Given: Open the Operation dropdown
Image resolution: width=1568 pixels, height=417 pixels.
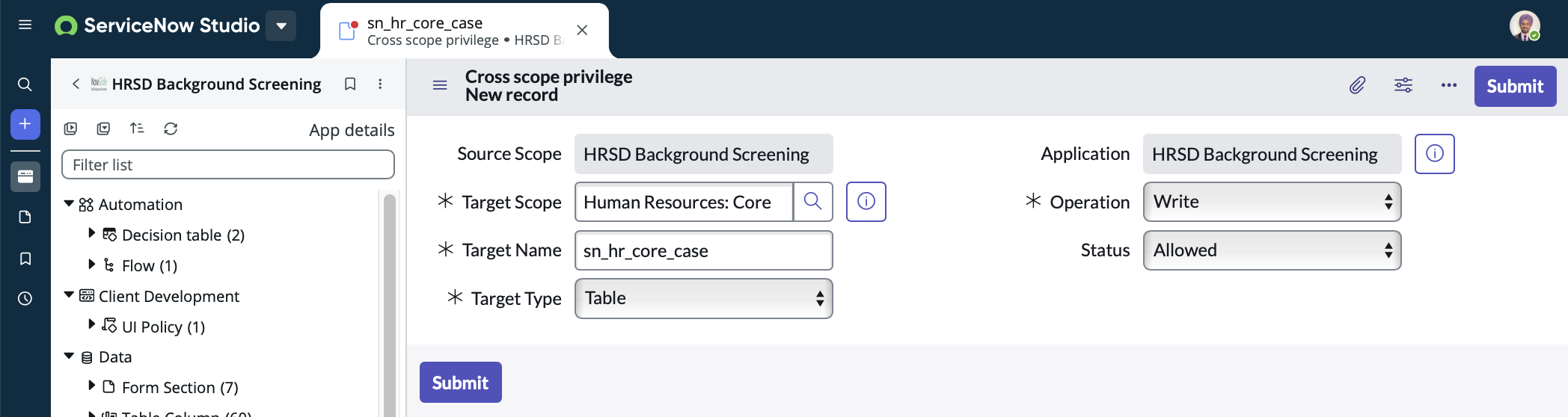Looking at the screenshot, I should tap(1272, 202).
